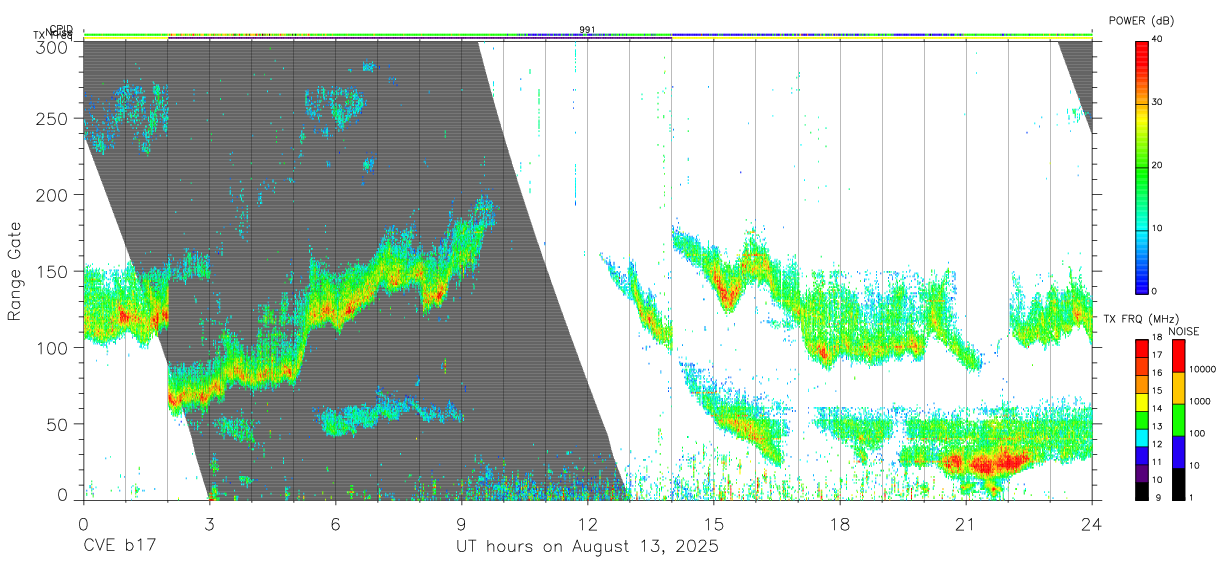Click the 100 range gate tick label
Image resolution: width=1228 pixels, height=567 pixels.
pyautogui.click(x=52, y=347)
